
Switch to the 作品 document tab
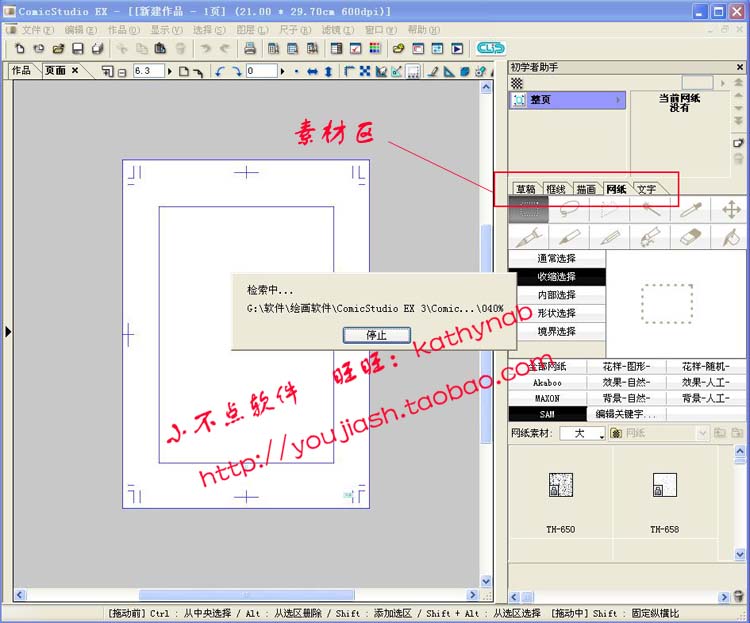21,71
